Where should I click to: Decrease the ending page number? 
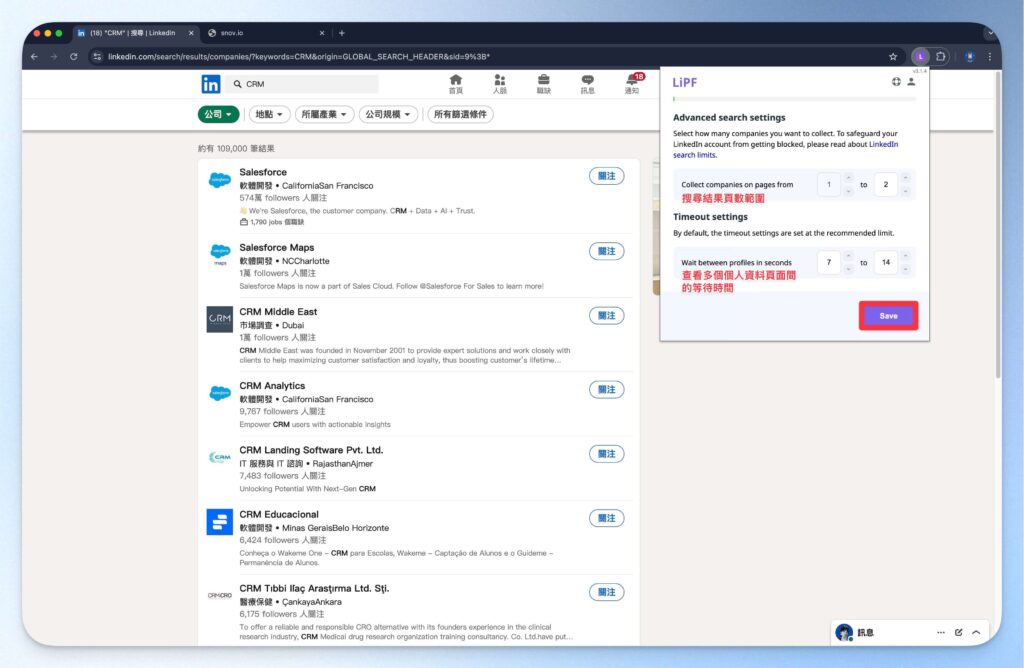[x=905, y=191]
